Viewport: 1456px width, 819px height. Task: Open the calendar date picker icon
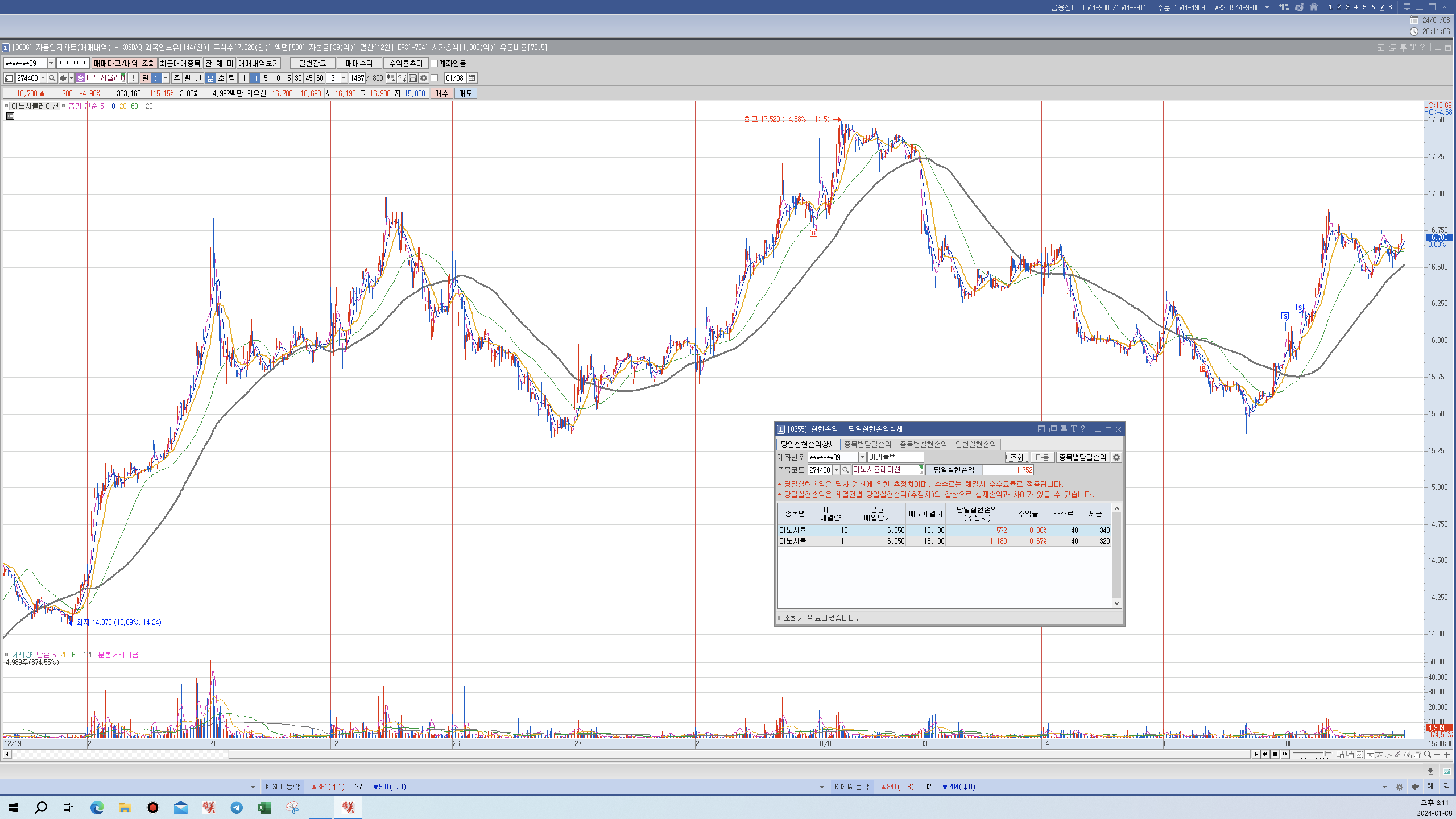pyautogui.click(x=471, y=78)
